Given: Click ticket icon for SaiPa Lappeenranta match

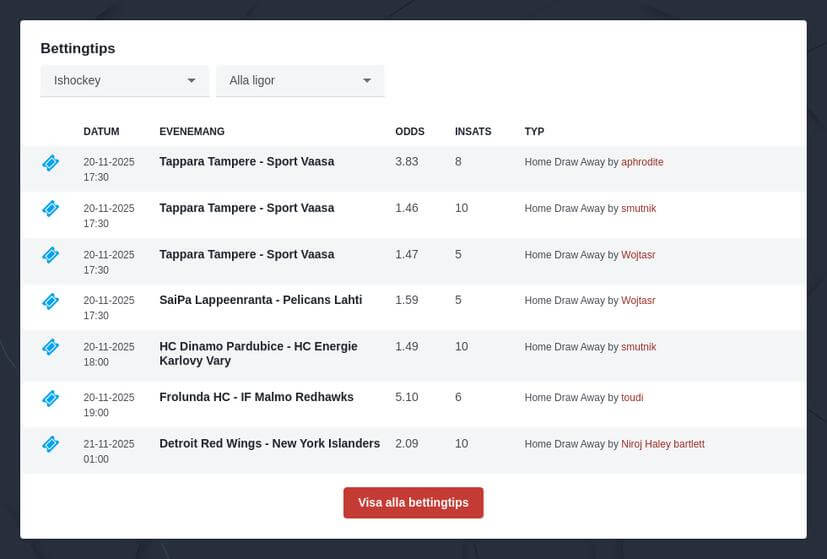Looking at the screenshot, I should [50, 300].
